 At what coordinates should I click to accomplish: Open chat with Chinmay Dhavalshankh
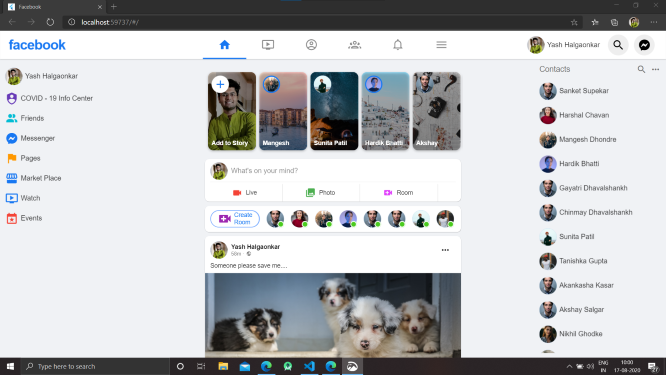[586, 212]
